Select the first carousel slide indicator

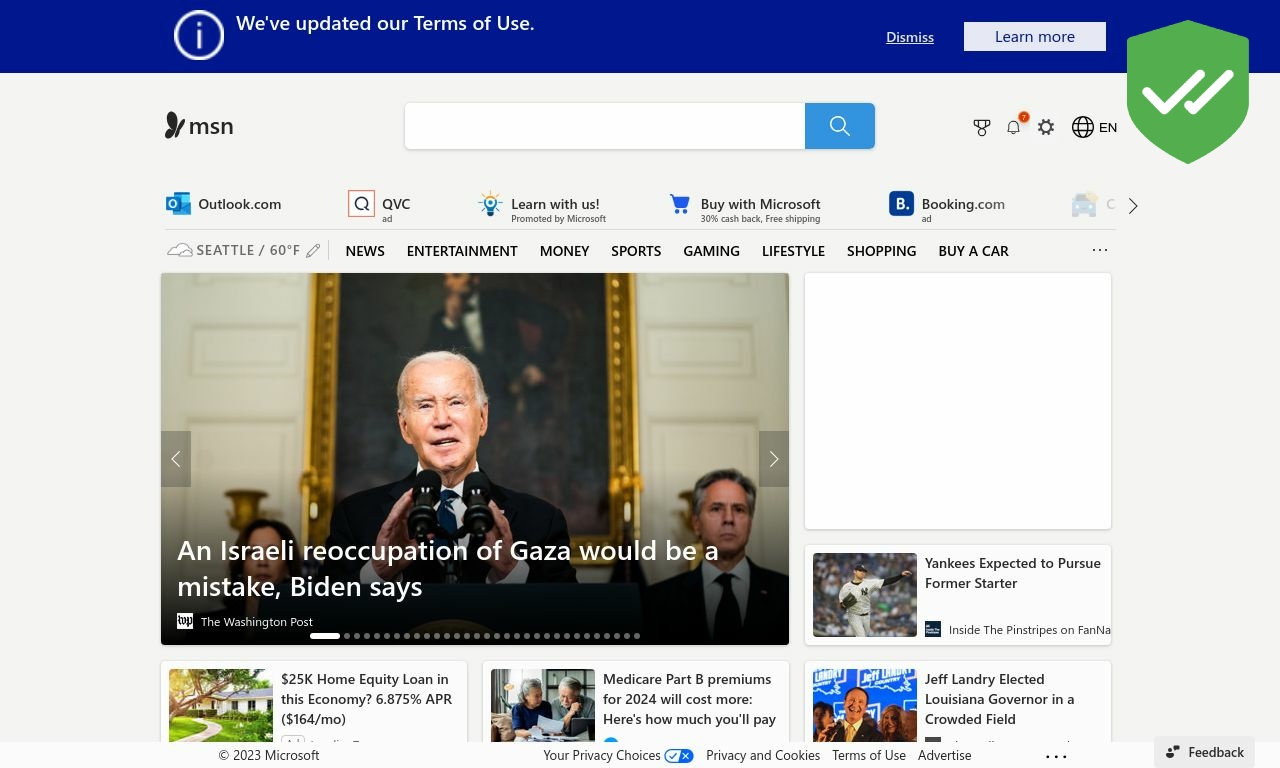coord(325,636)
